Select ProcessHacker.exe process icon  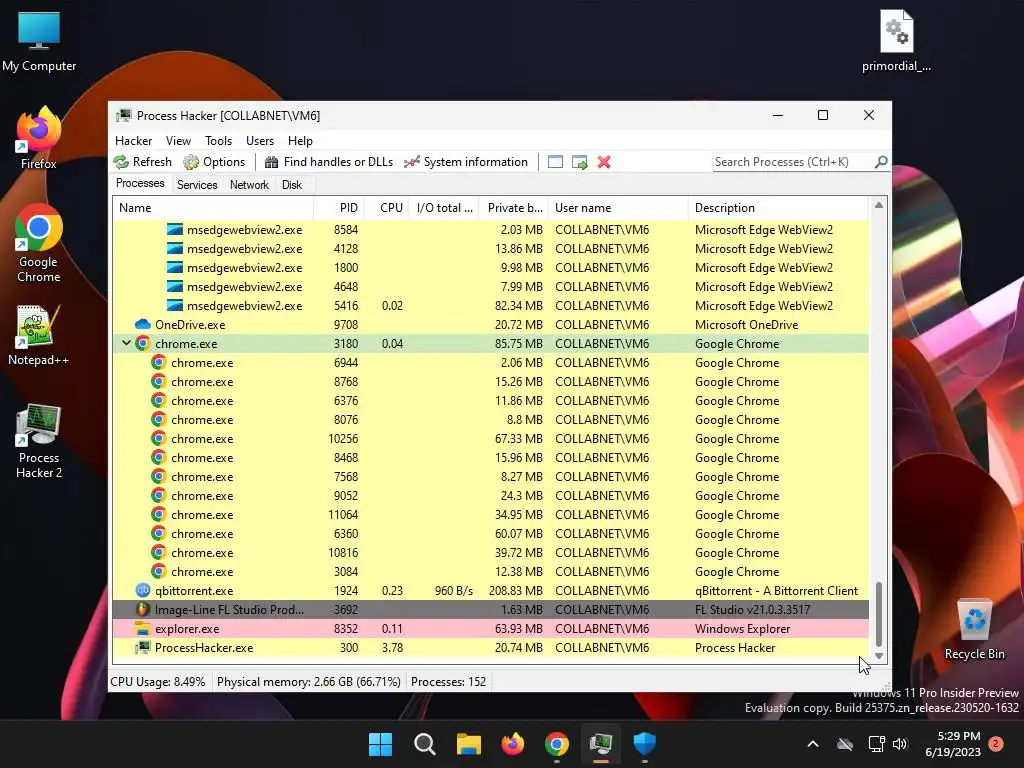pos(142,647)
